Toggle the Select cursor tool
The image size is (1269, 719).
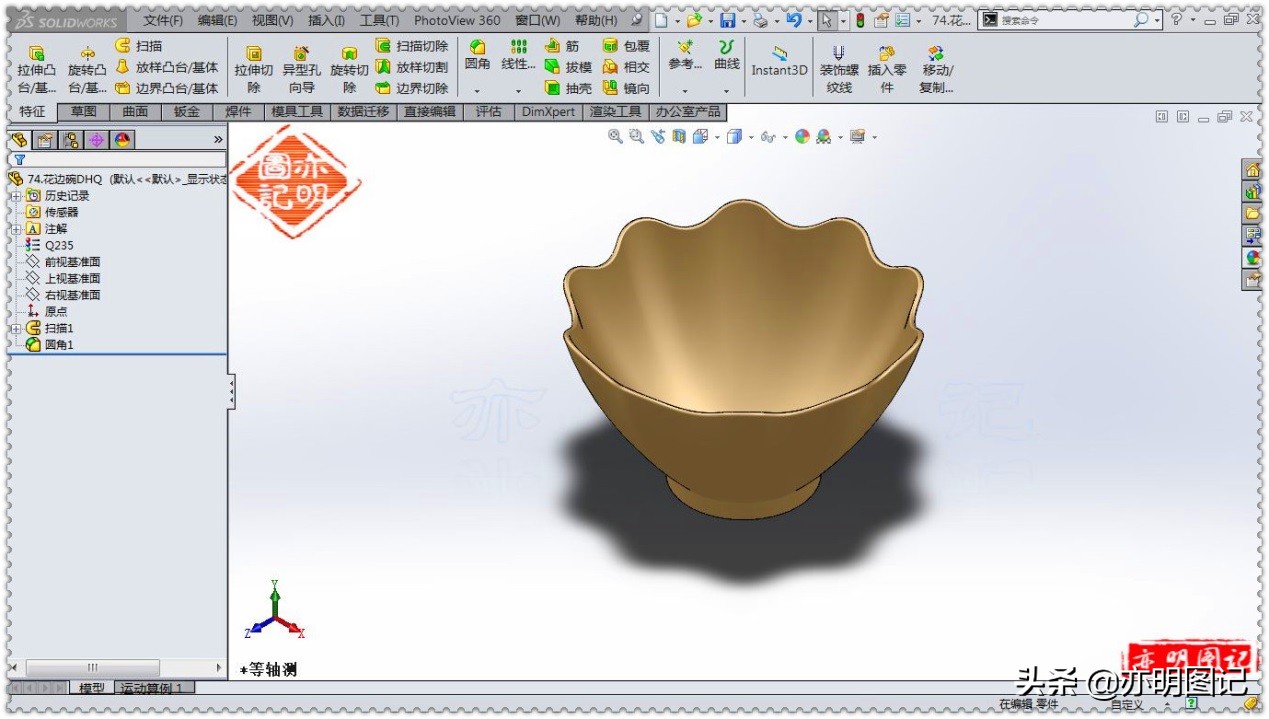(x=826, y=20)
